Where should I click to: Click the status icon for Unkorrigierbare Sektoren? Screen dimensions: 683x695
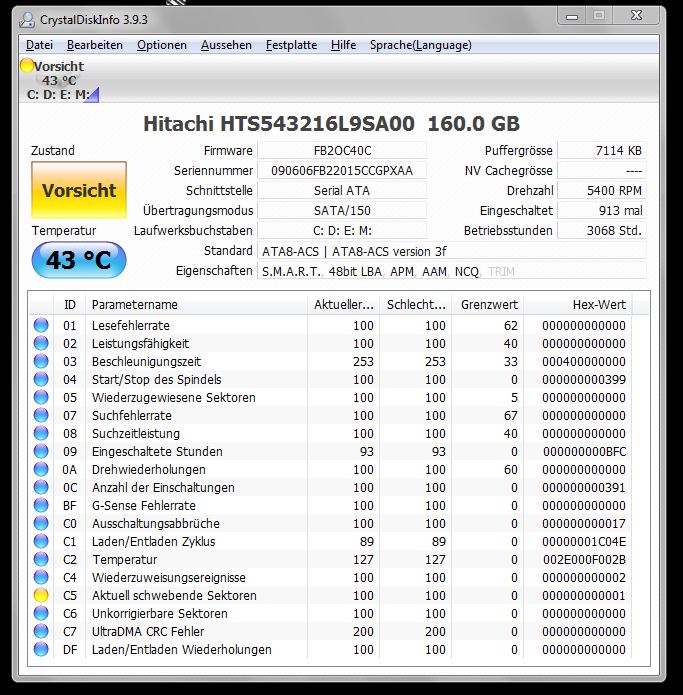tap(41, 613)
